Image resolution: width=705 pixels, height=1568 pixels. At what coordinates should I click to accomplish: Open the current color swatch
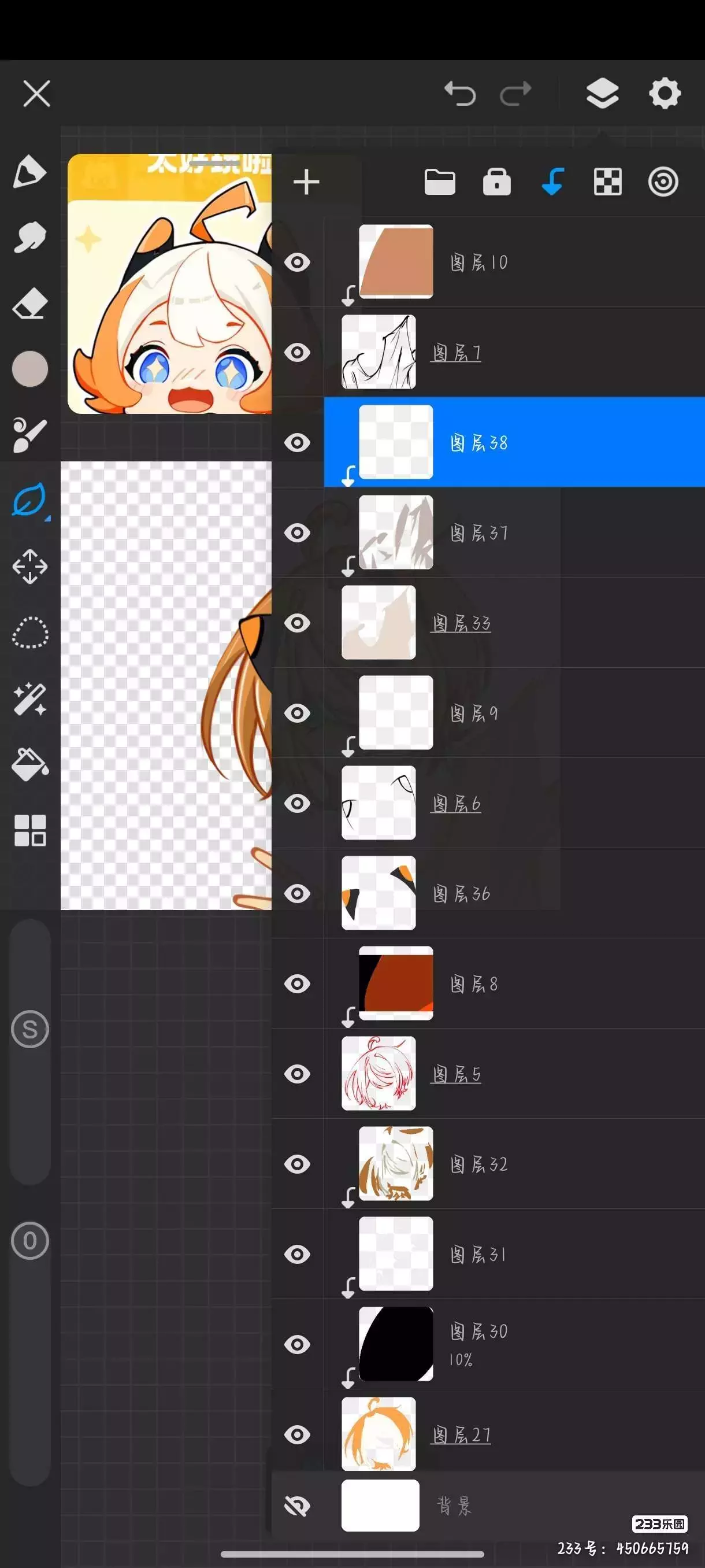click(30, 369)
